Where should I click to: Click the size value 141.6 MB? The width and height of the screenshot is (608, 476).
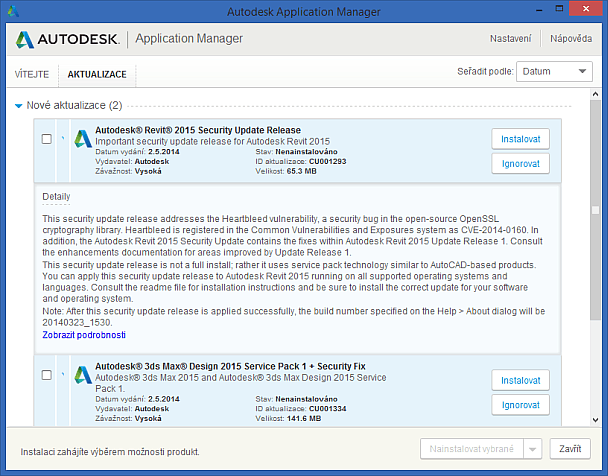(304, 418)
